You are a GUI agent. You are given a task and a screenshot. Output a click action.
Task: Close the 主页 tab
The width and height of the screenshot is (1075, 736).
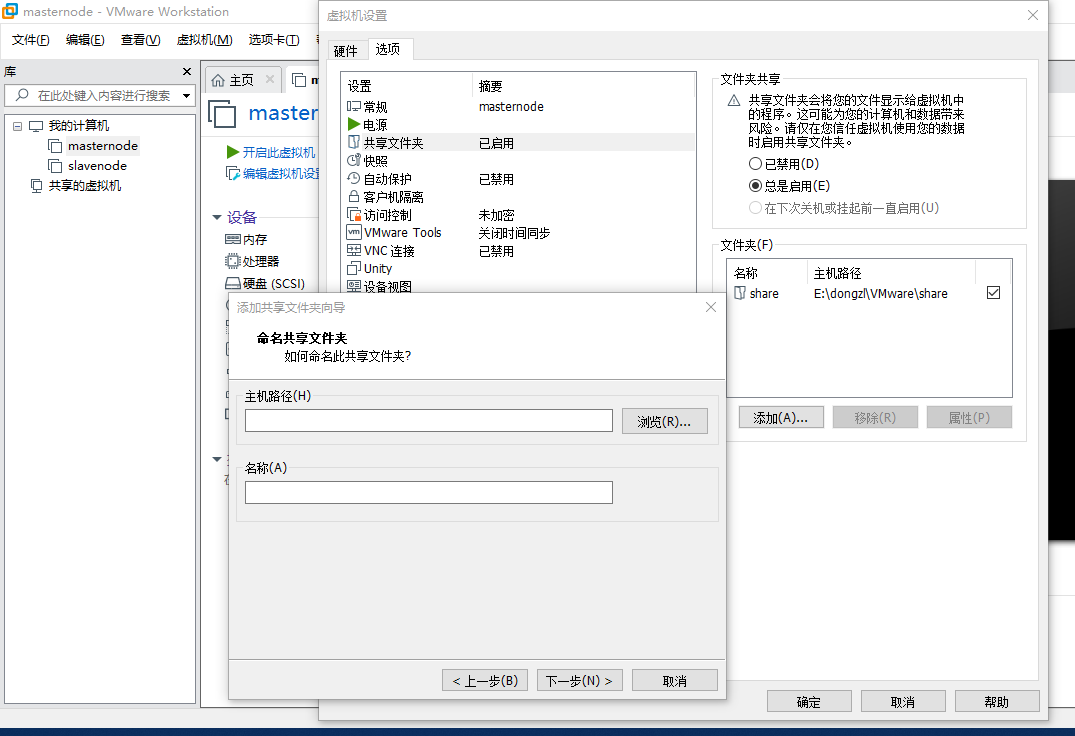270,79
